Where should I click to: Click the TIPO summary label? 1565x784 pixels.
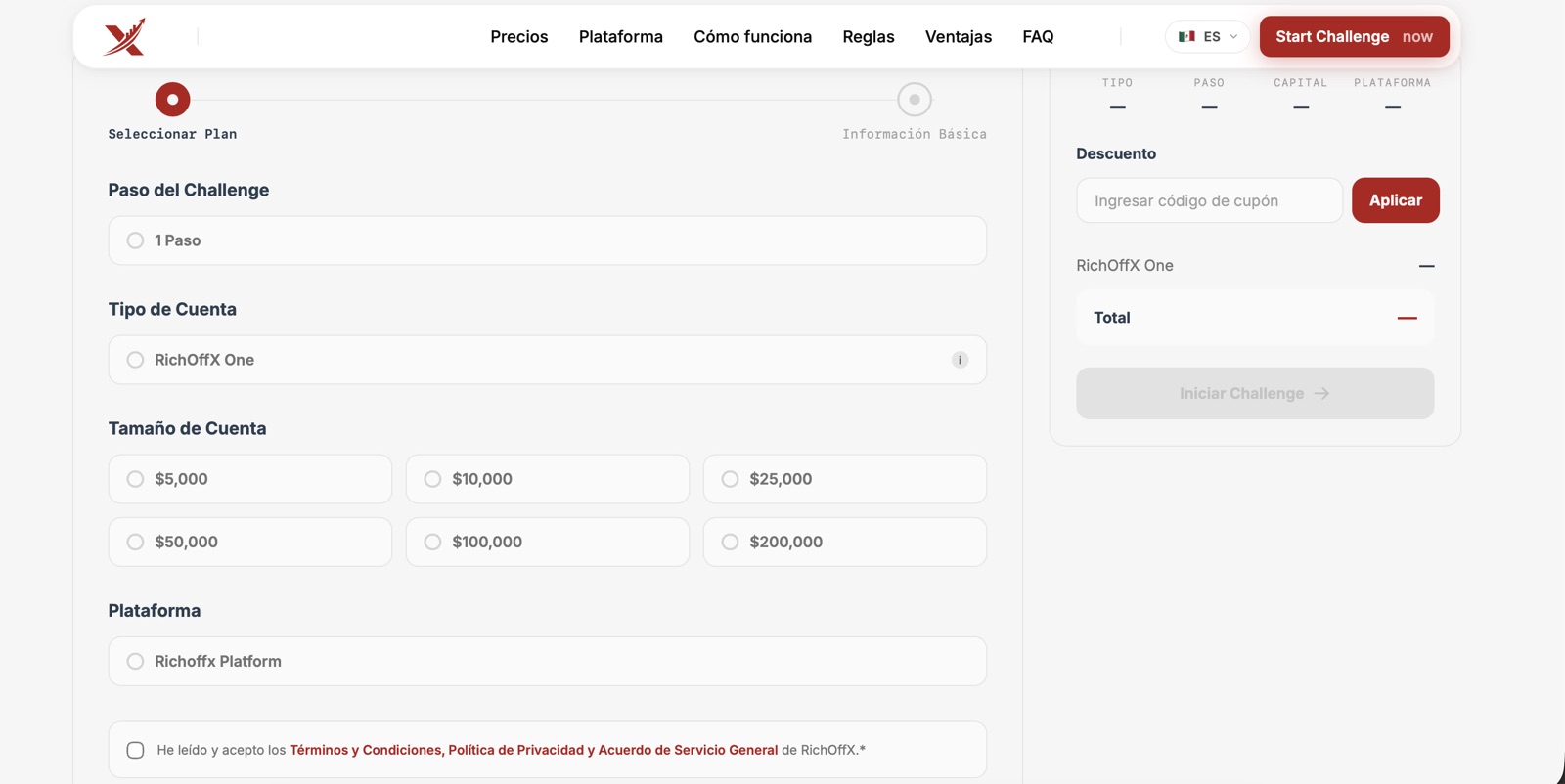[1117, 83]
